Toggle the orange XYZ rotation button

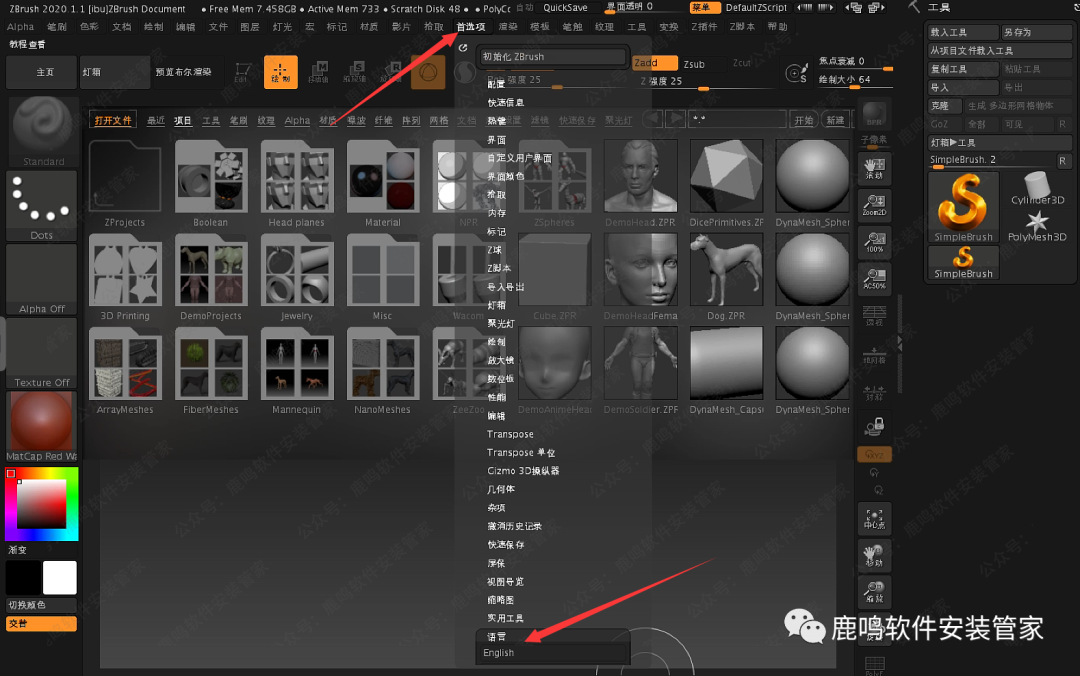(874, 455)
